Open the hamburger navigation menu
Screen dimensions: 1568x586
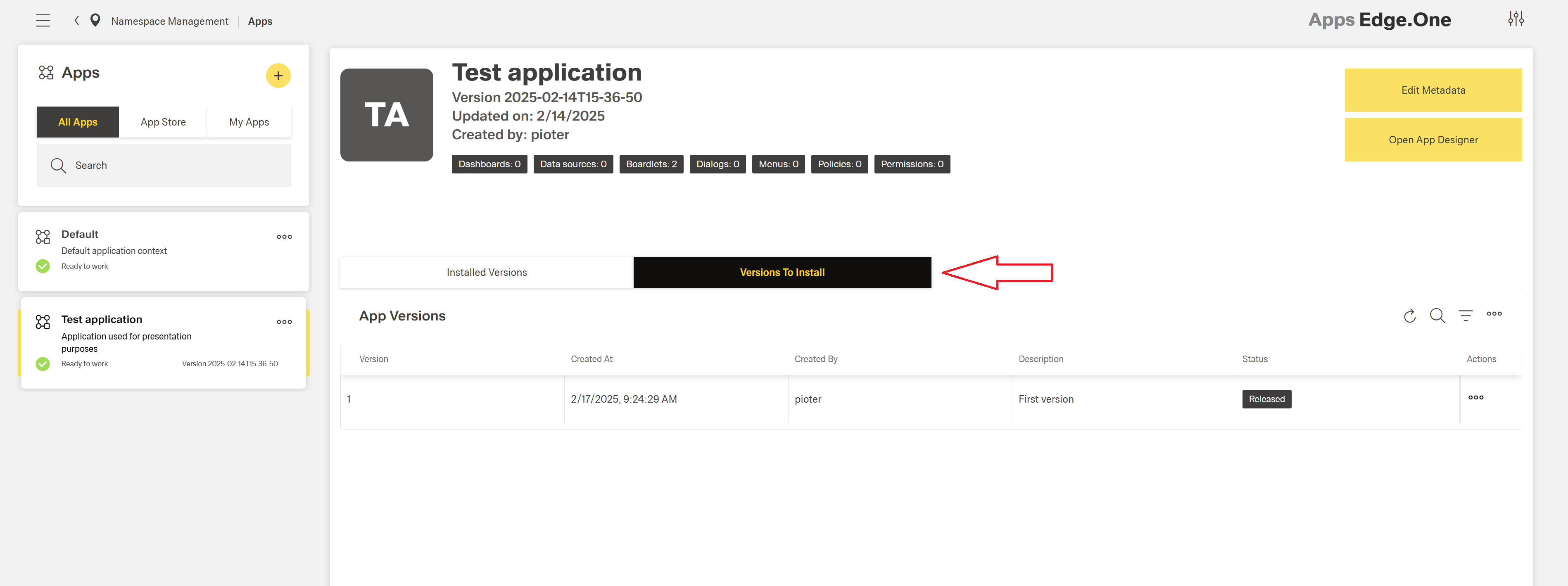tap(43, 21)
